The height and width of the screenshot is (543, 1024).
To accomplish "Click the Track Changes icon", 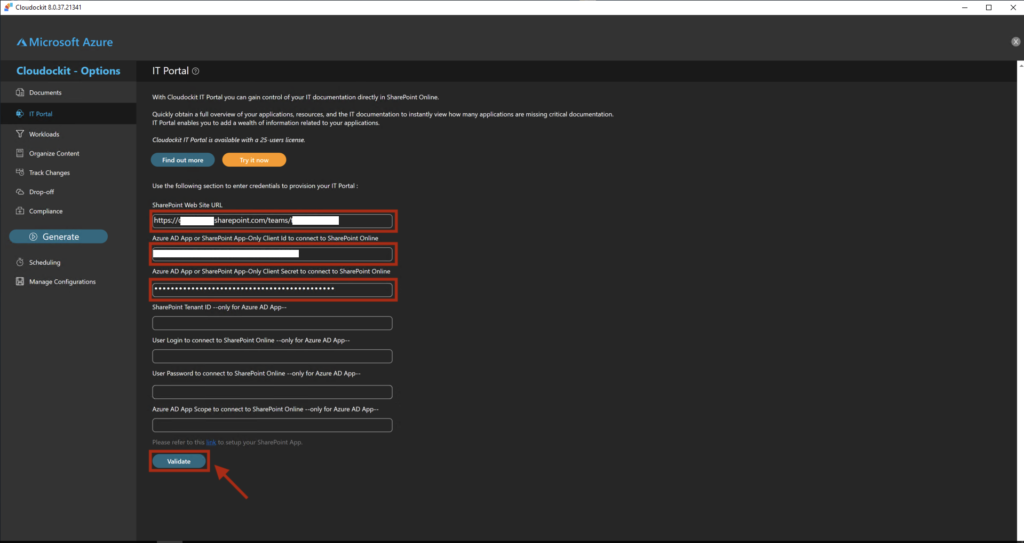I will [20, 173].
